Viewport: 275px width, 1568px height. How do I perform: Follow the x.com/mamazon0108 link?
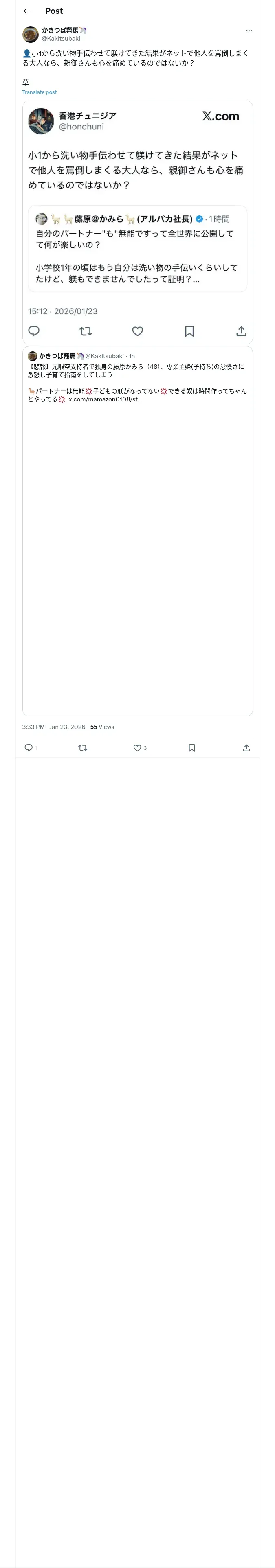click(105, 399)
